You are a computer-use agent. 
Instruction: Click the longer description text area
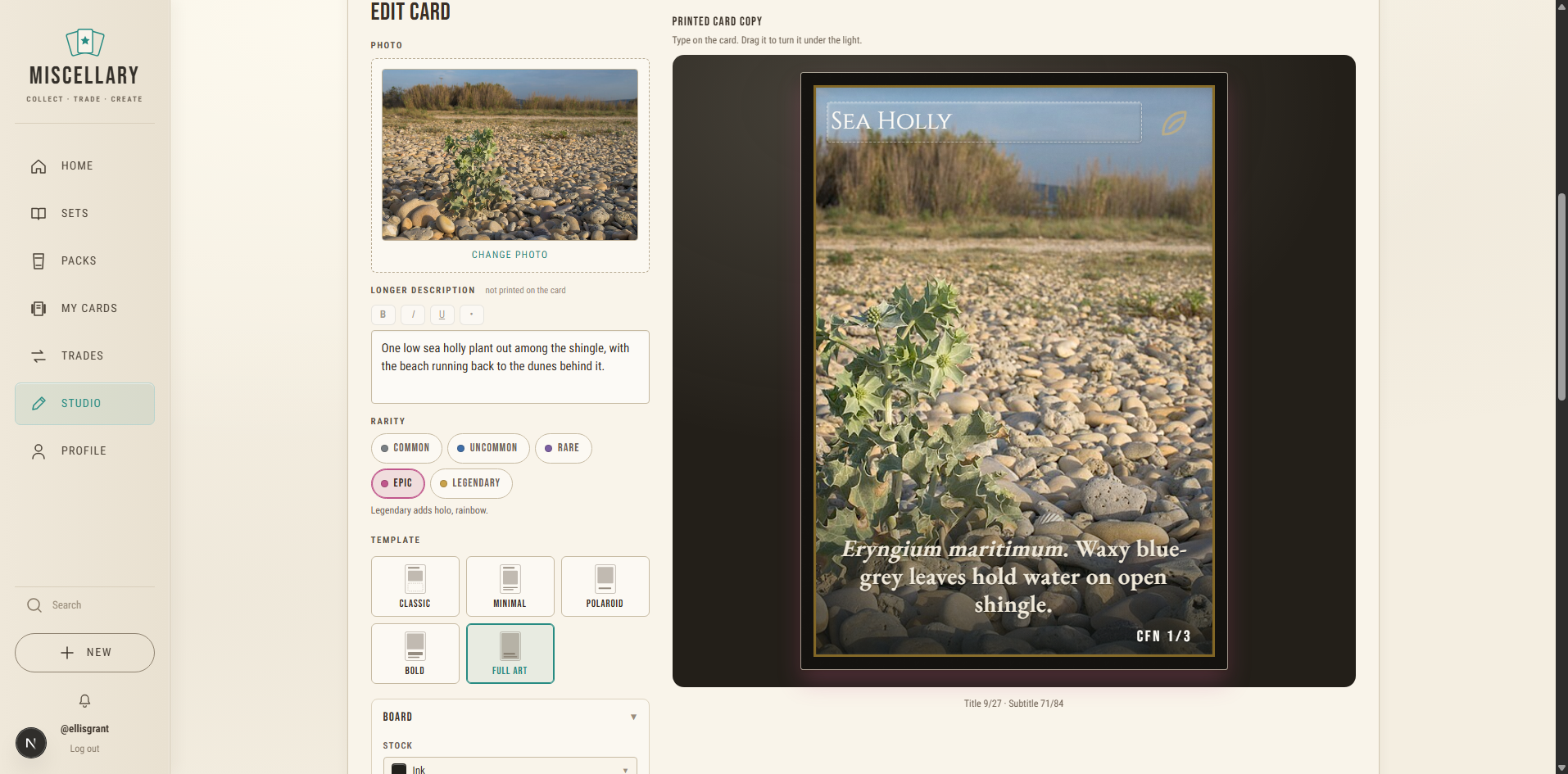click(510, 367)
